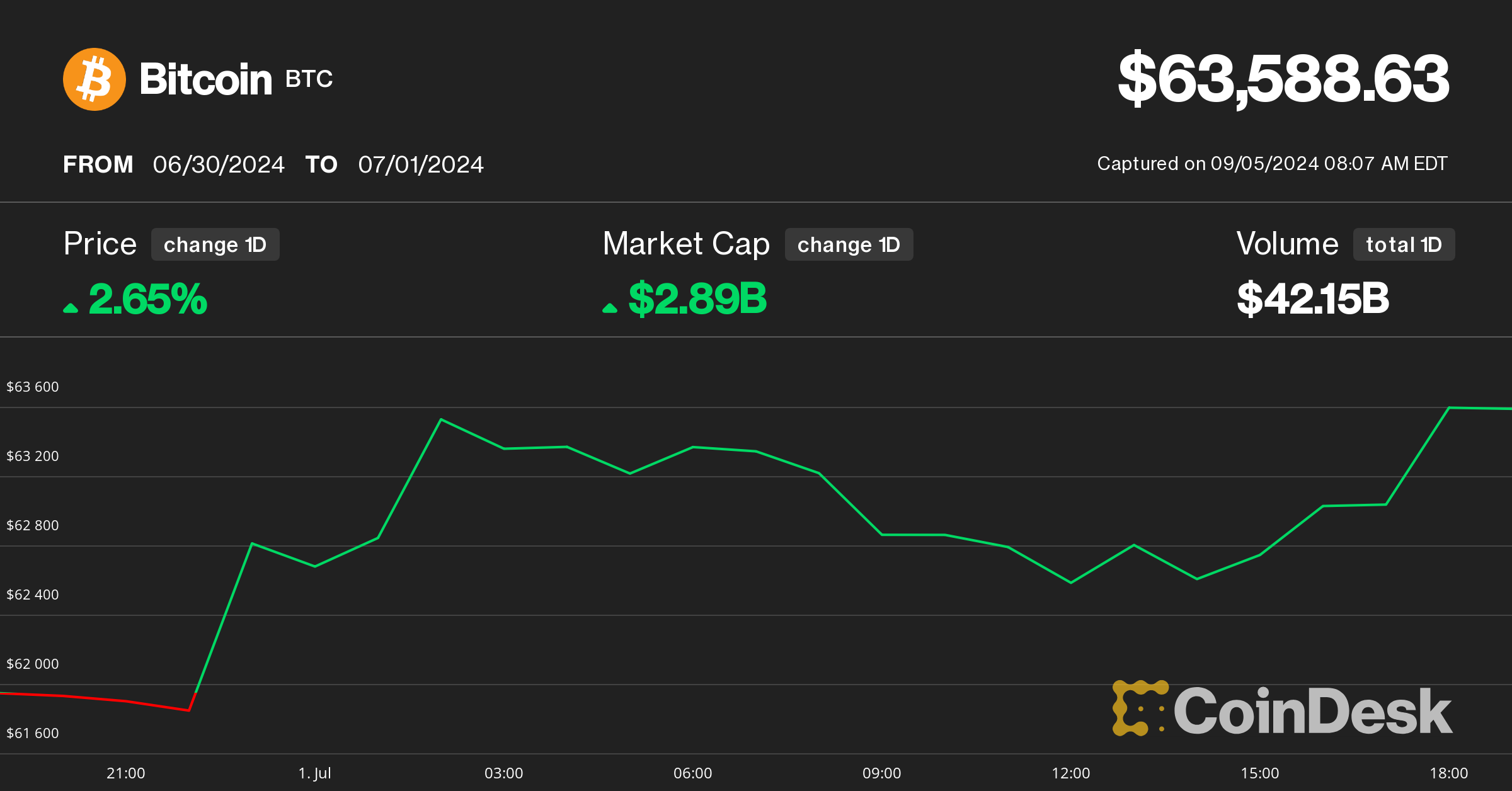Click the 'FROM' label

(98, 165)
